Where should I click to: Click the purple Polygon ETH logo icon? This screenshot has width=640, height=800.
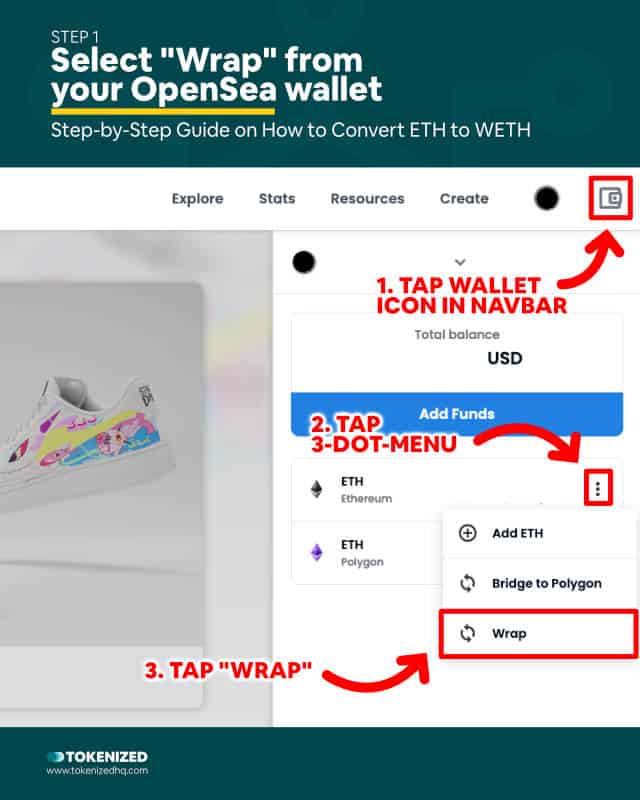click(317, 553)
